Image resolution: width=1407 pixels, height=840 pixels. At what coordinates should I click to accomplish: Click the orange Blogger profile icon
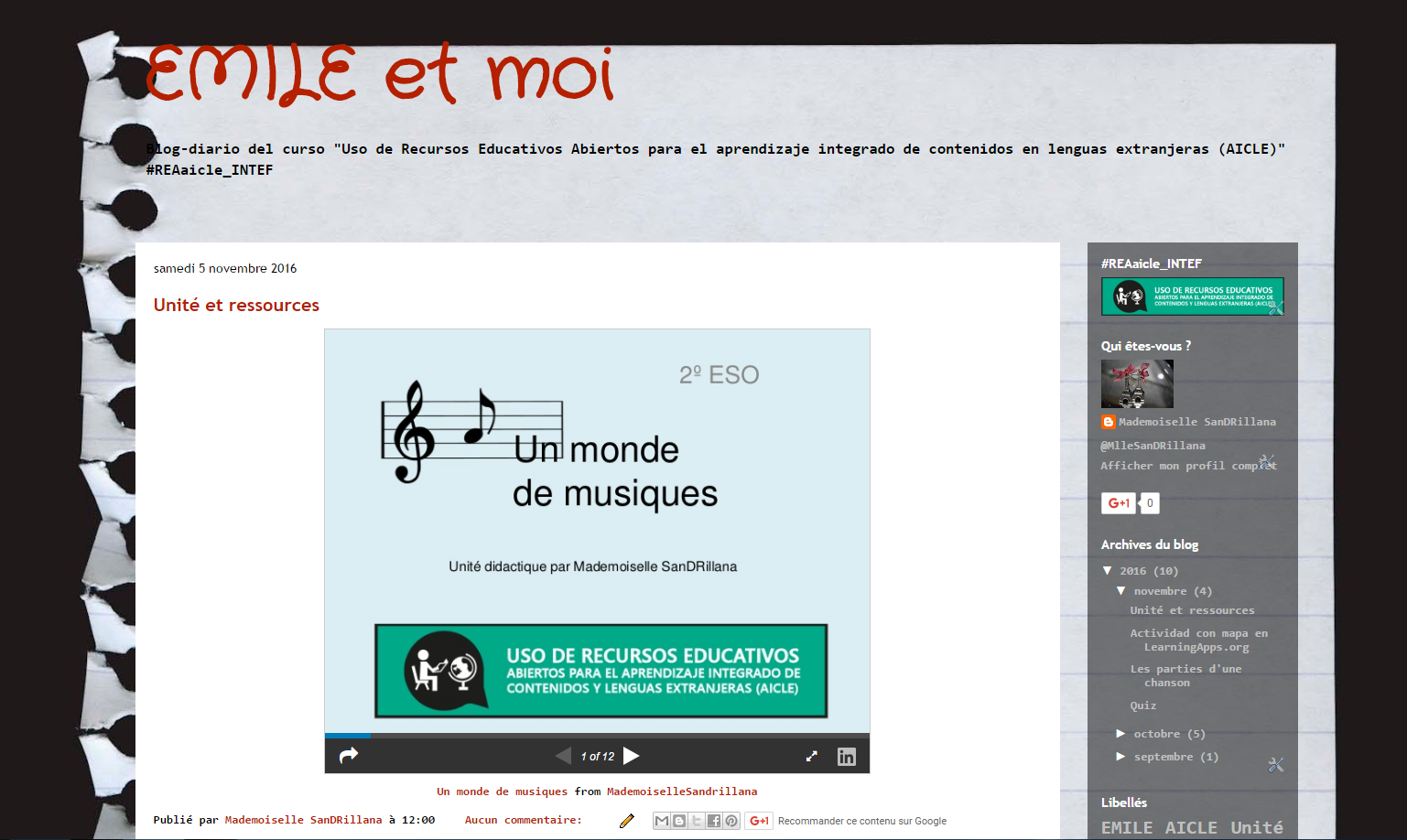click(1108, 422)
